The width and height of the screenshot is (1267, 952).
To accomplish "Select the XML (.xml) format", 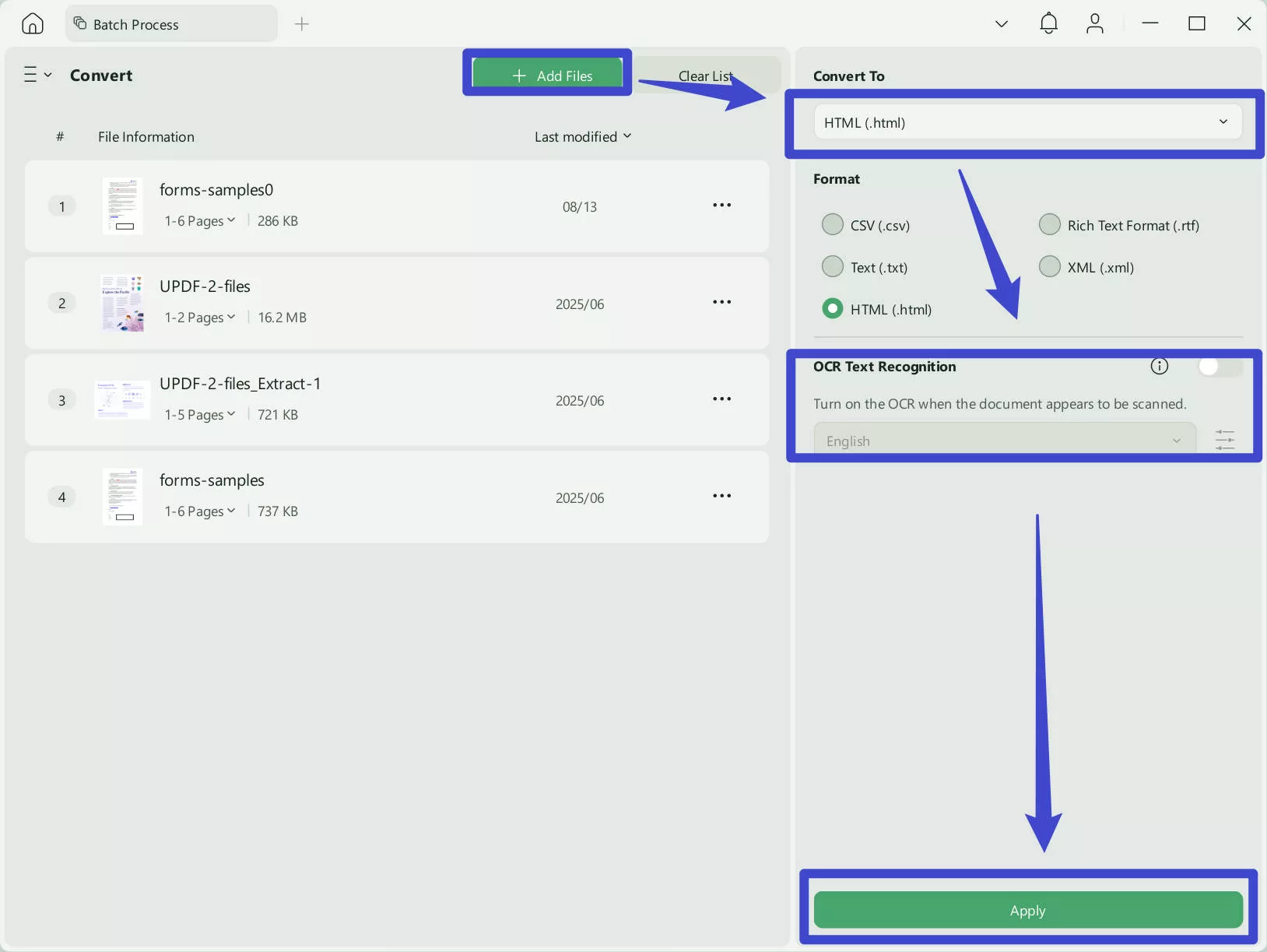I will (1050, 267).
